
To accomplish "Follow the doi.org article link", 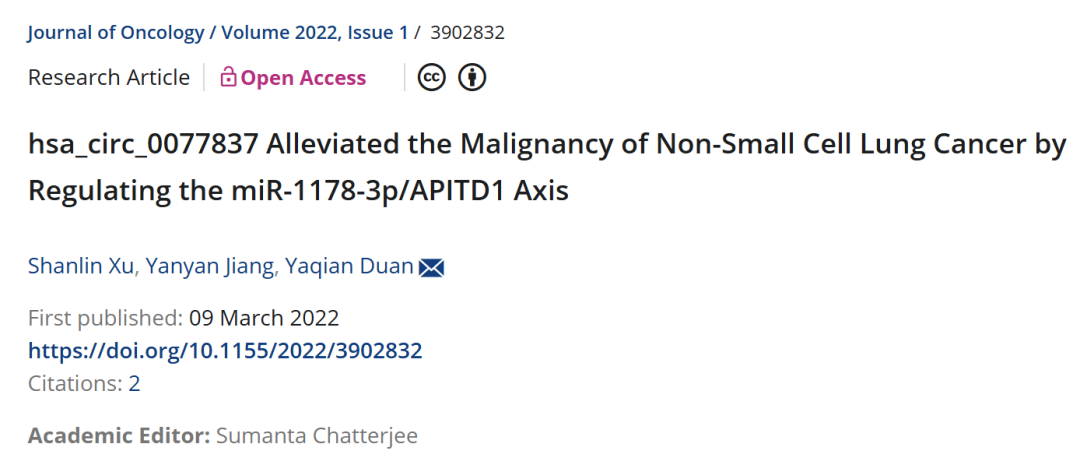I will (x=225, y=351).
